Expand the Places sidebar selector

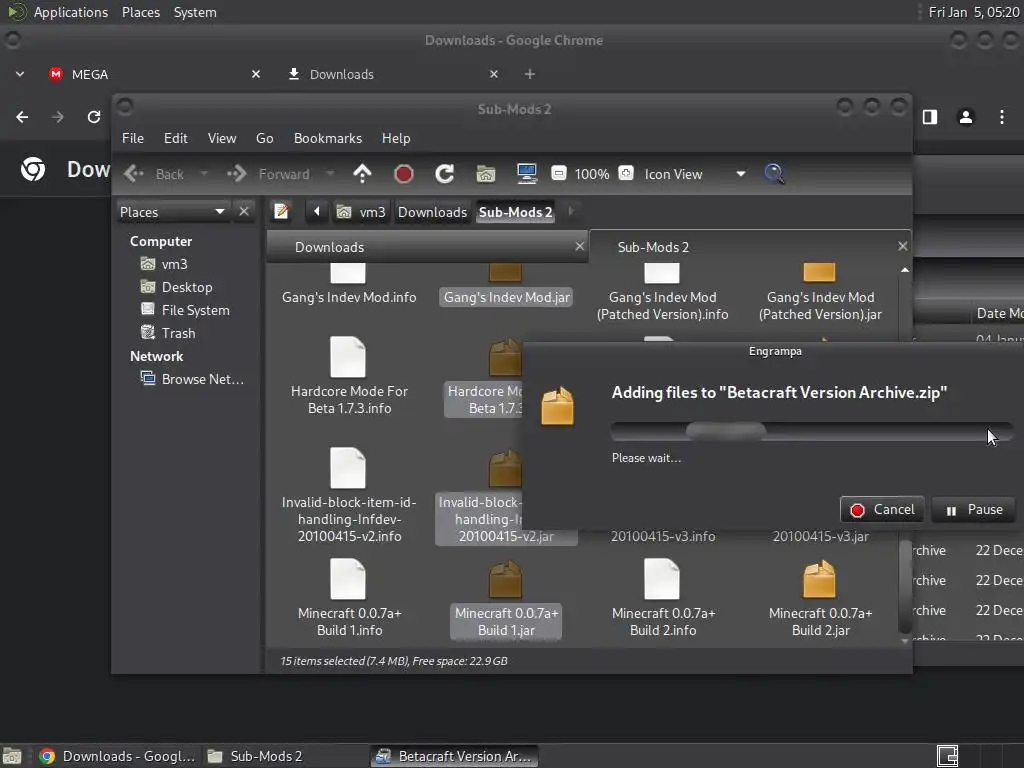pos(172,212)
